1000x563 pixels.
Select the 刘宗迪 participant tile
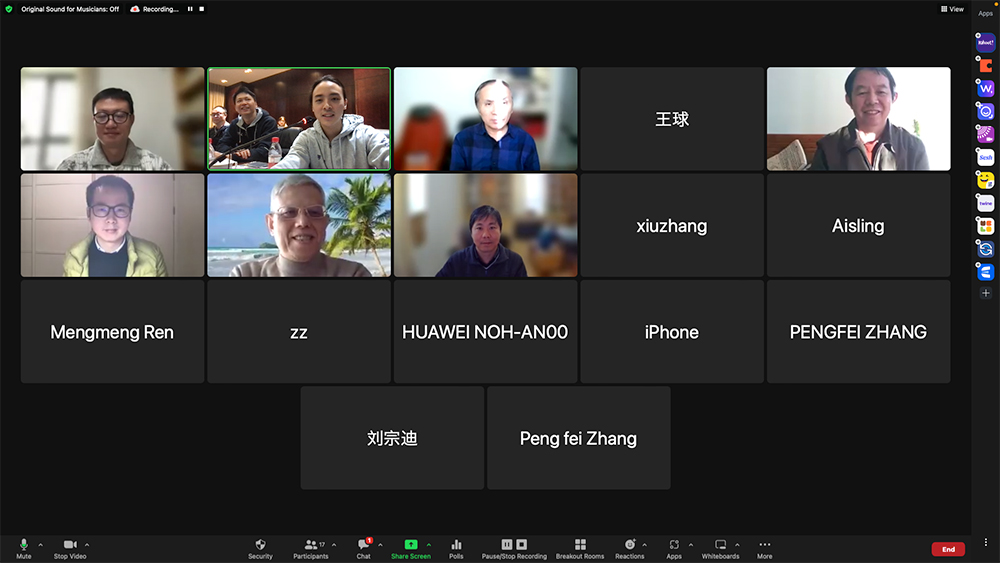click(392, 438)
